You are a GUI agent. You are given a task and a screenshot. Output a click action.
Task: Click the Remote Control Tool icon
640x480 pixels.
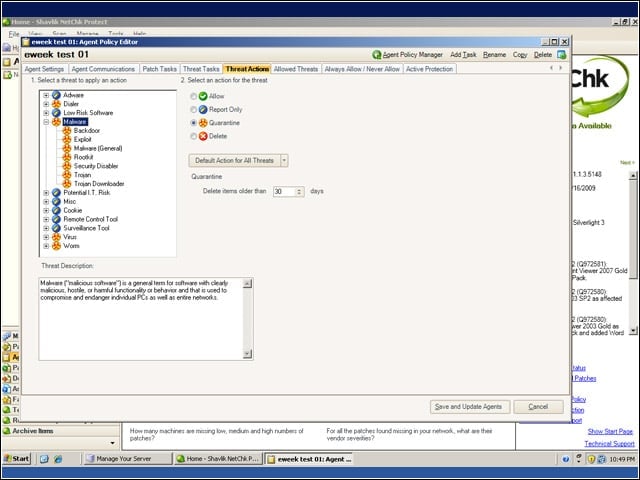[56, 219]
